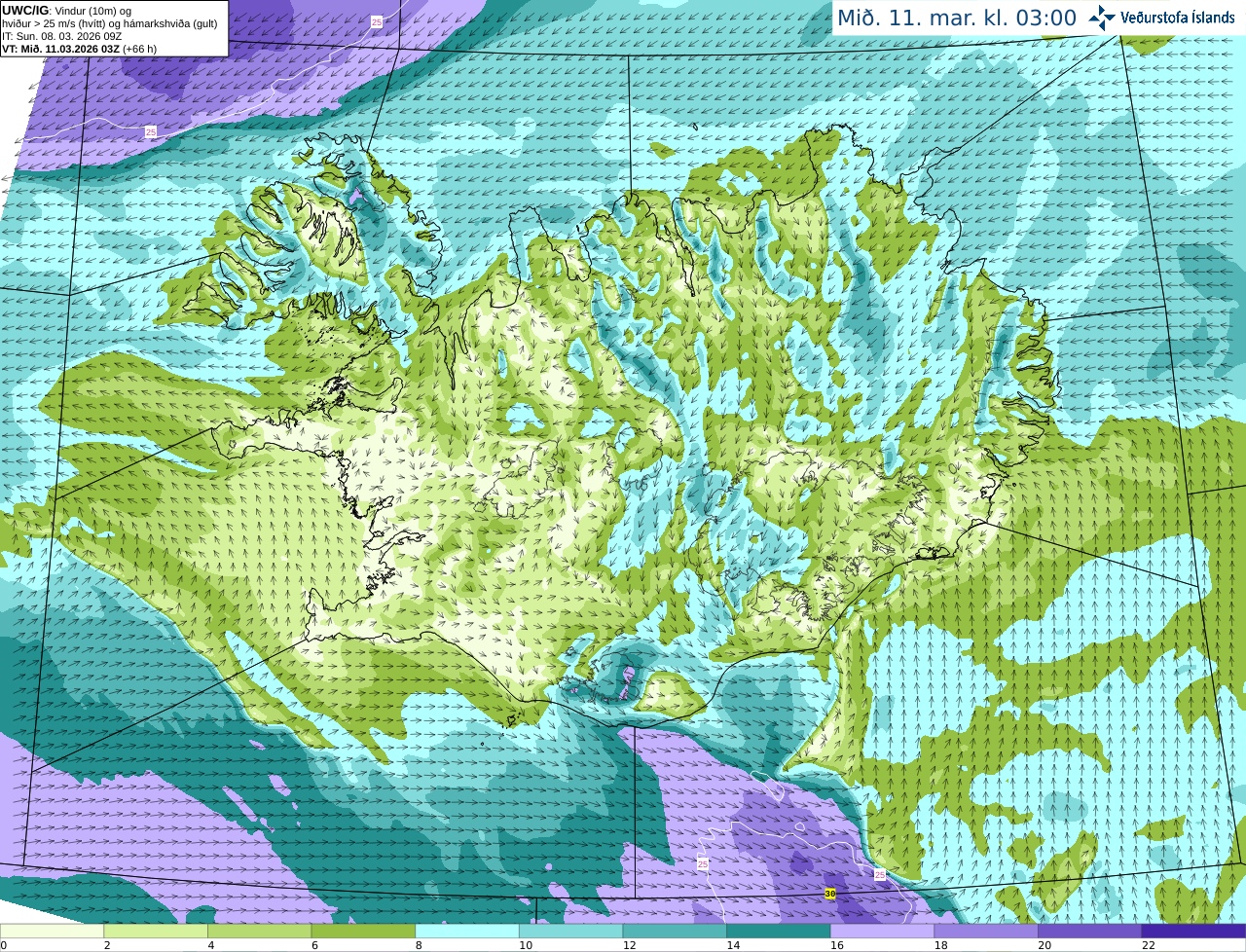Pick the 14–16 m/s dark teal swatch
This screenshot has height=952, width=1246.
(x=779, y=932)
